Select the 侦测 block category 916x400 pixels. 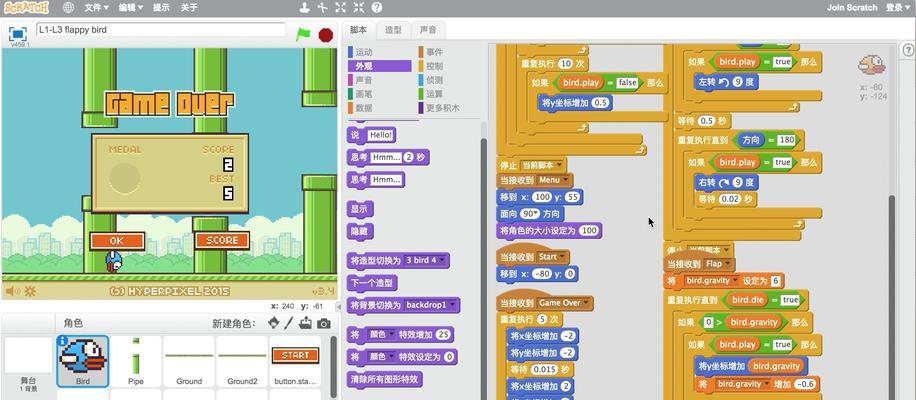450,80
